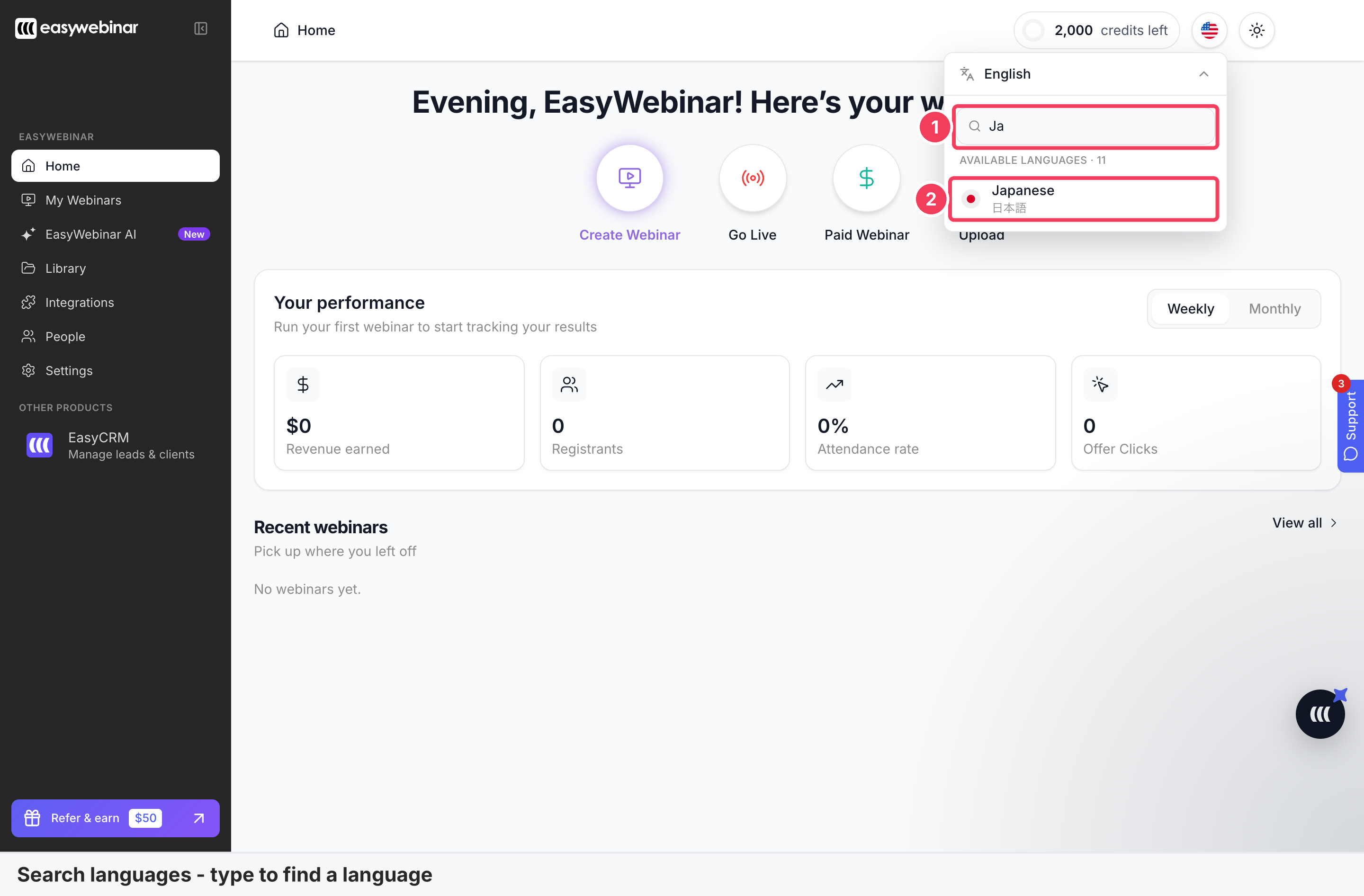
Task: Open the US flag language selector
Action: tap(1209, 30)
